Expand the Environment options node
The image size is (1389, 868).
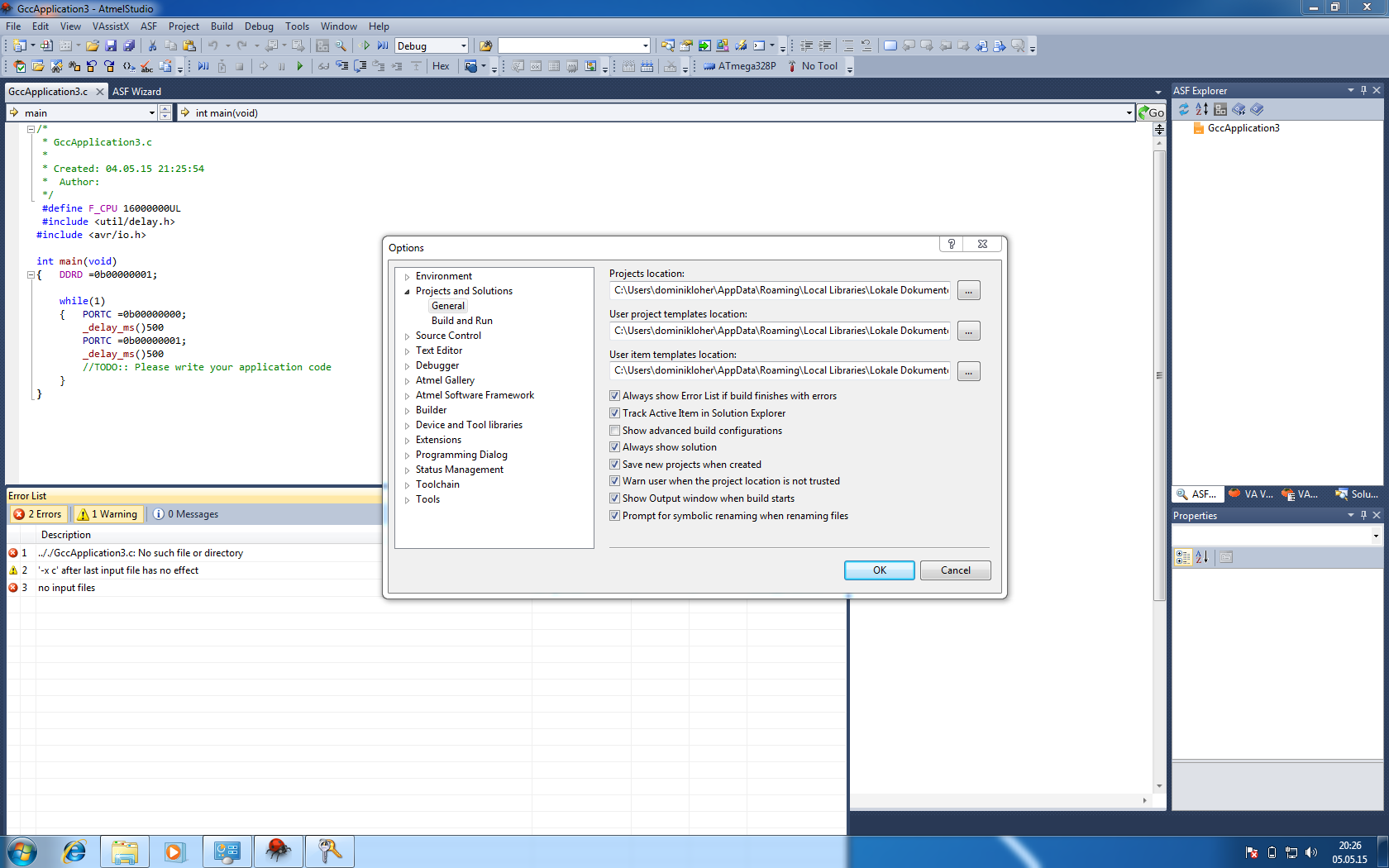[x=407, y=277]
